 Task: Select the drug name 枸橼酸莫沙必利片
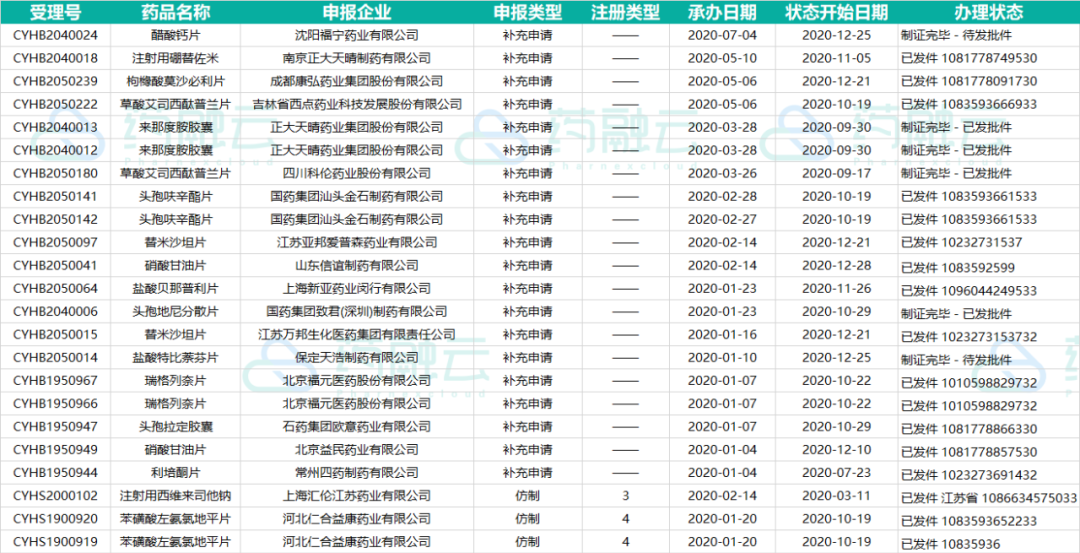pyautogui.click(x=176, y=81)
